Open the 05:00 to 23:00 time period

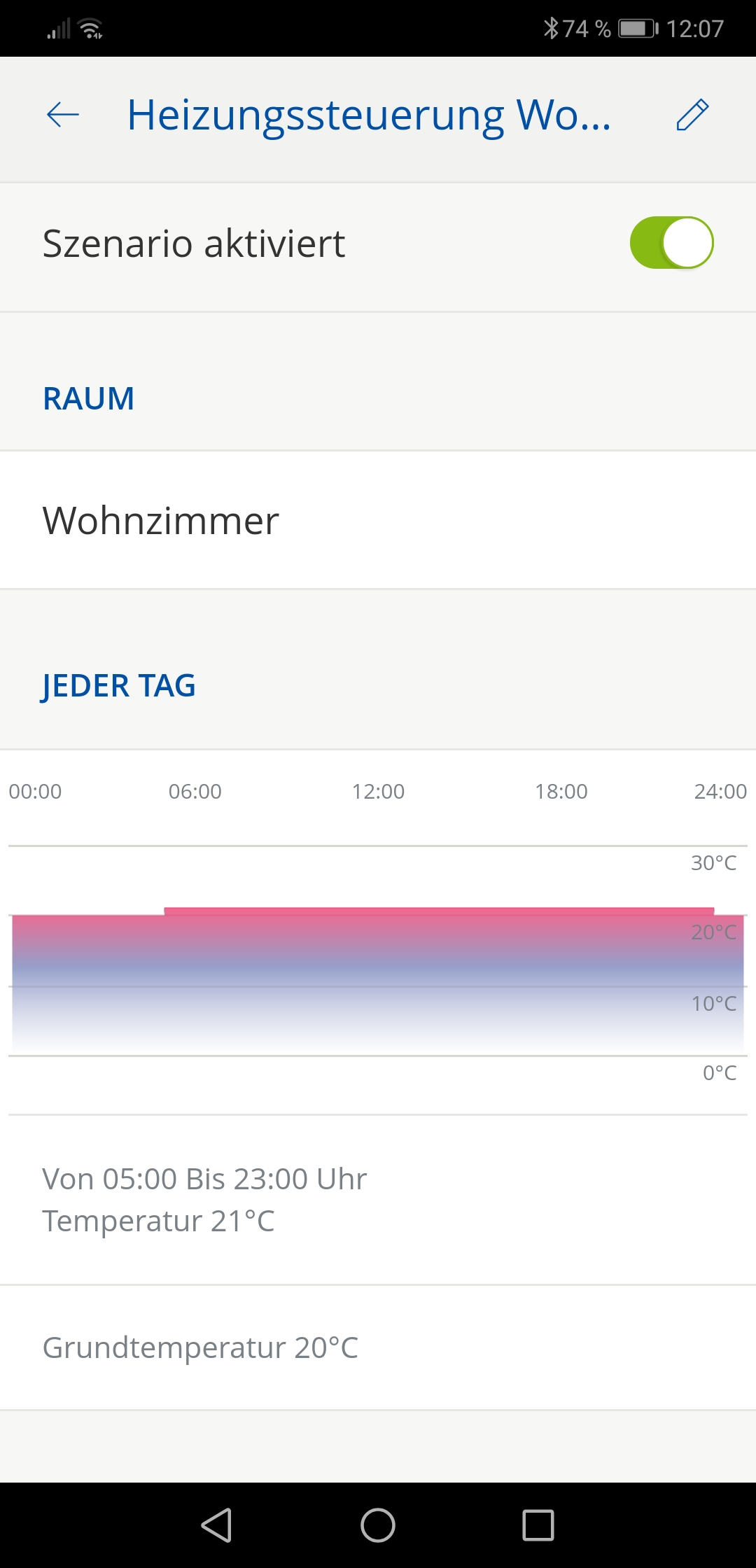pyautogui.click(x=204, y=1200)
